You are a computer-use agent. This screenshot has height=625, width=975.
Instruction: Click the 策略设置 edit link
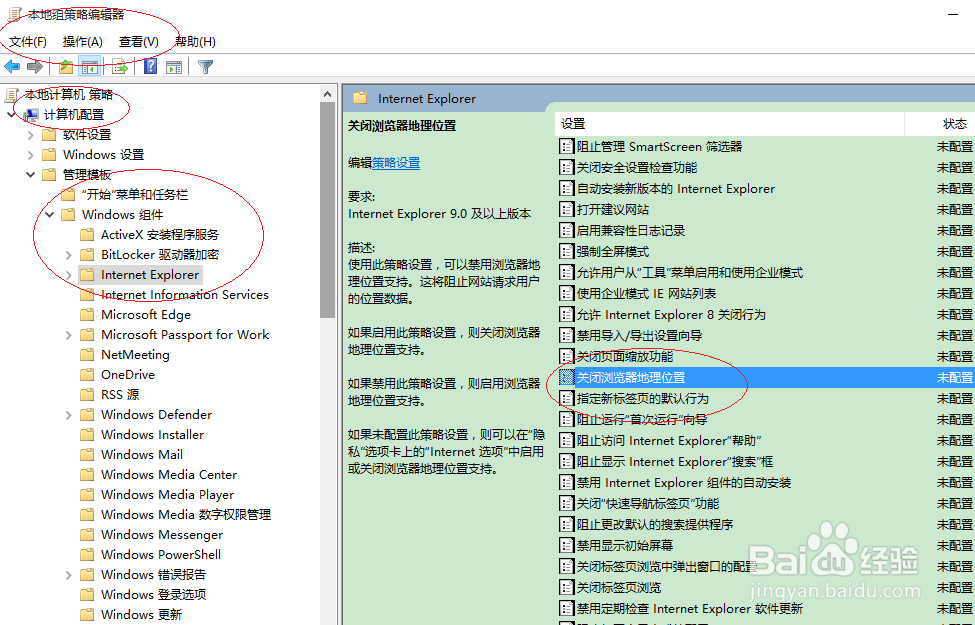point(396,163)
